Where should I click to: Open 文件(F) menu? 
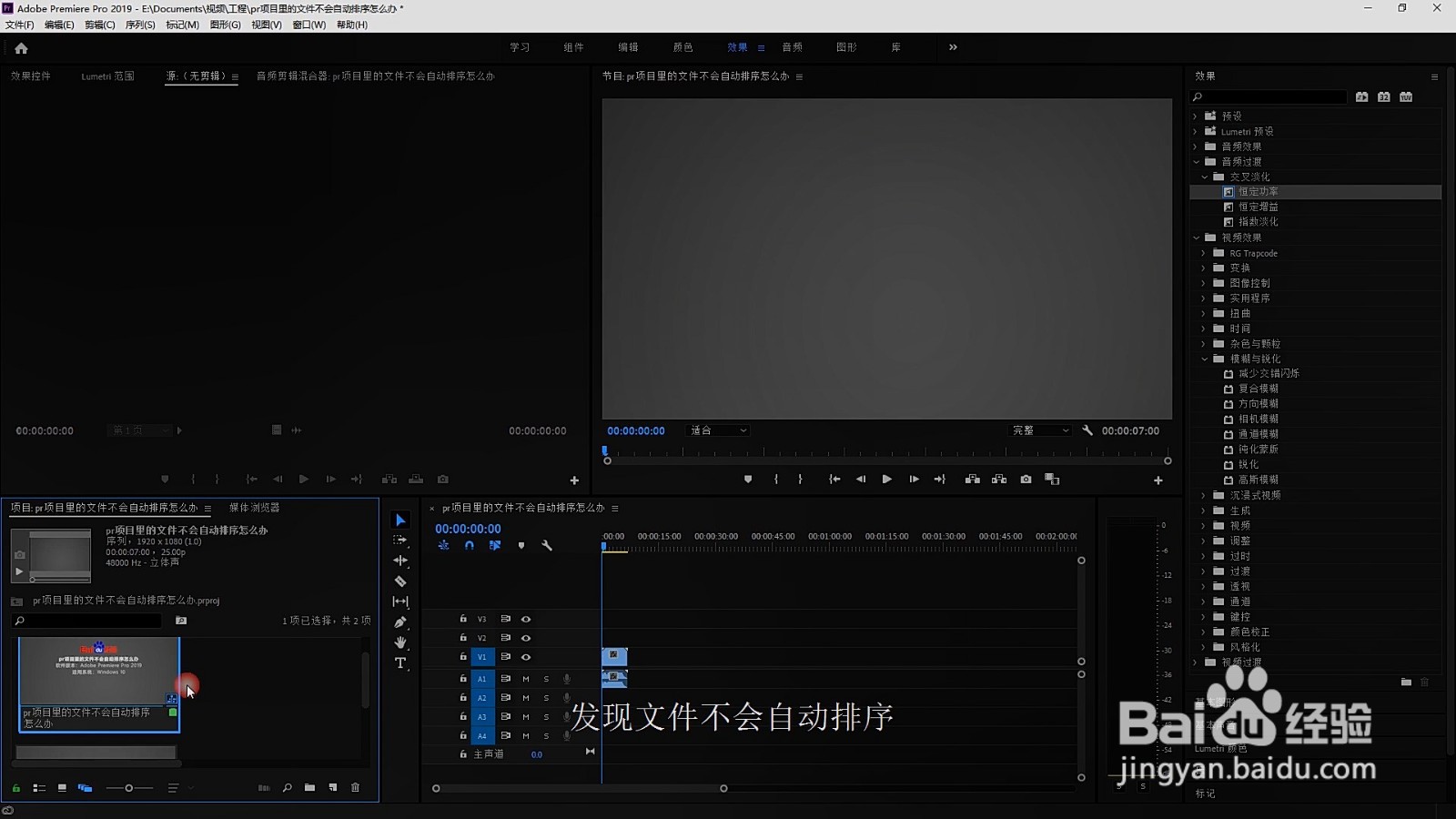click(19, 25)
